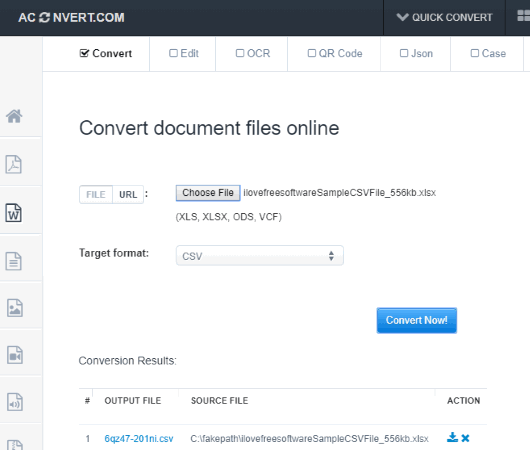
Task: Switch to the Json tab
Action: [x=416, y=53]
